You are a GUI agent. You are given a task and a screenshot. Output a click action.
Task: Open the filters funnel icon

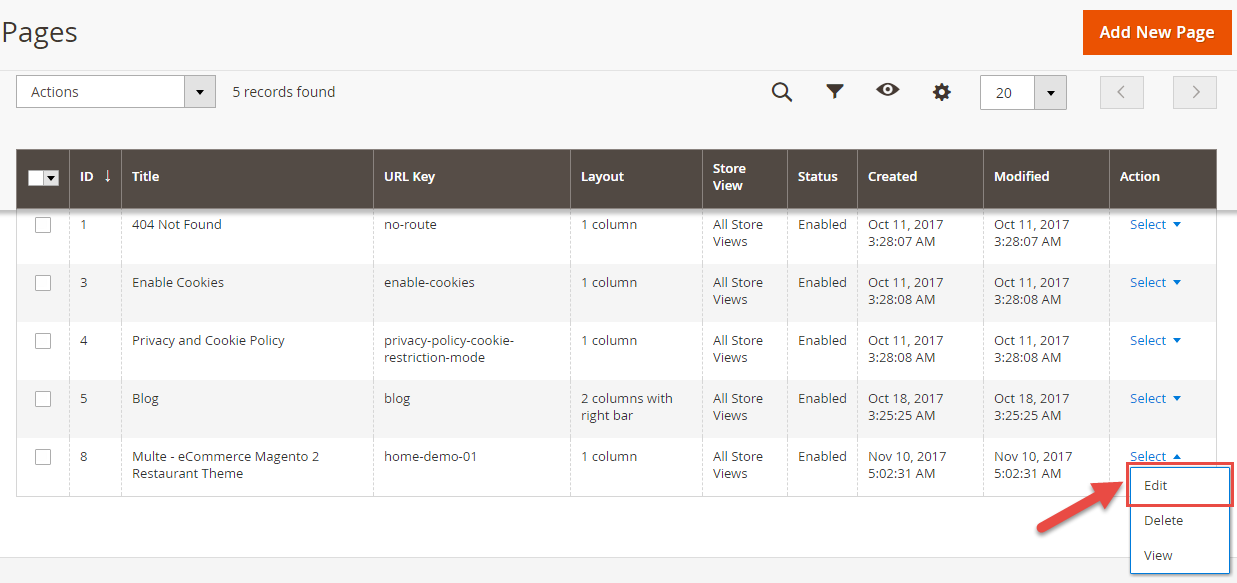click(835, 92)
